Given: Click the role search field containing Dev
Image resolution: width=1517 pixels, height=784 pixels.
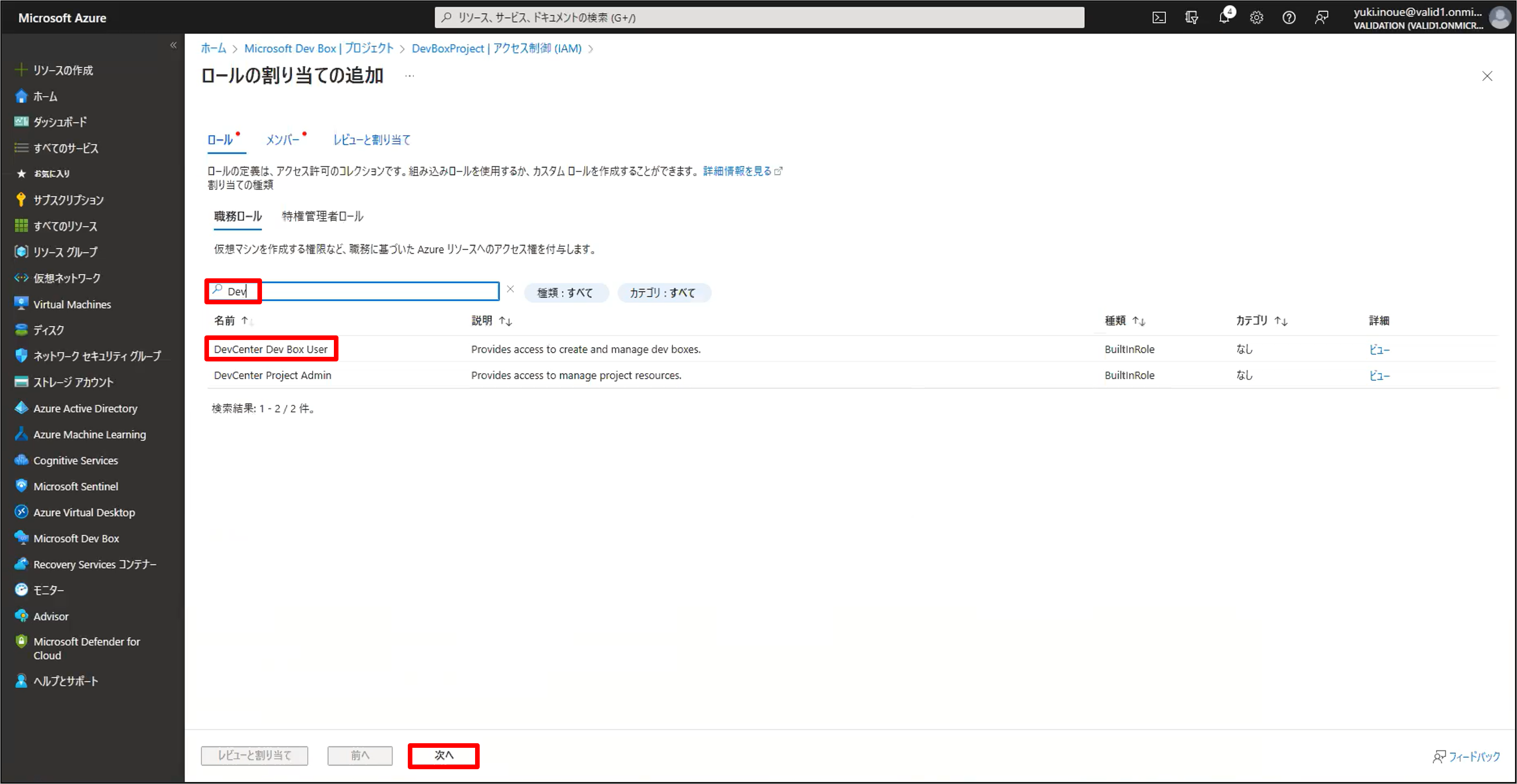Looking at the screenshot, I should [352, 291].
